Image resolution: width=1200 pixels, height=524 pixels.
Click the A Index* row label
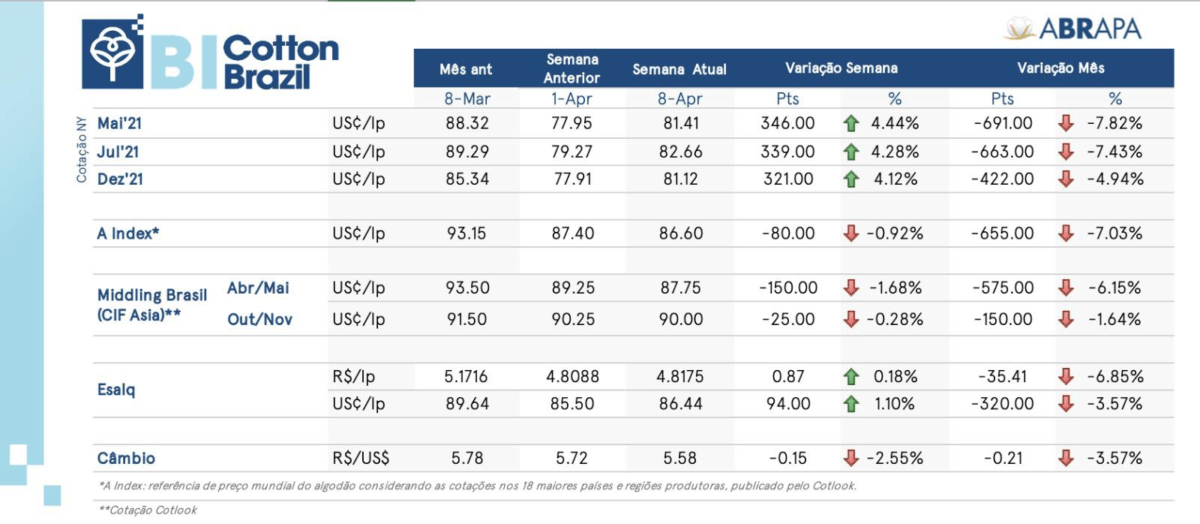pos(129,233)
